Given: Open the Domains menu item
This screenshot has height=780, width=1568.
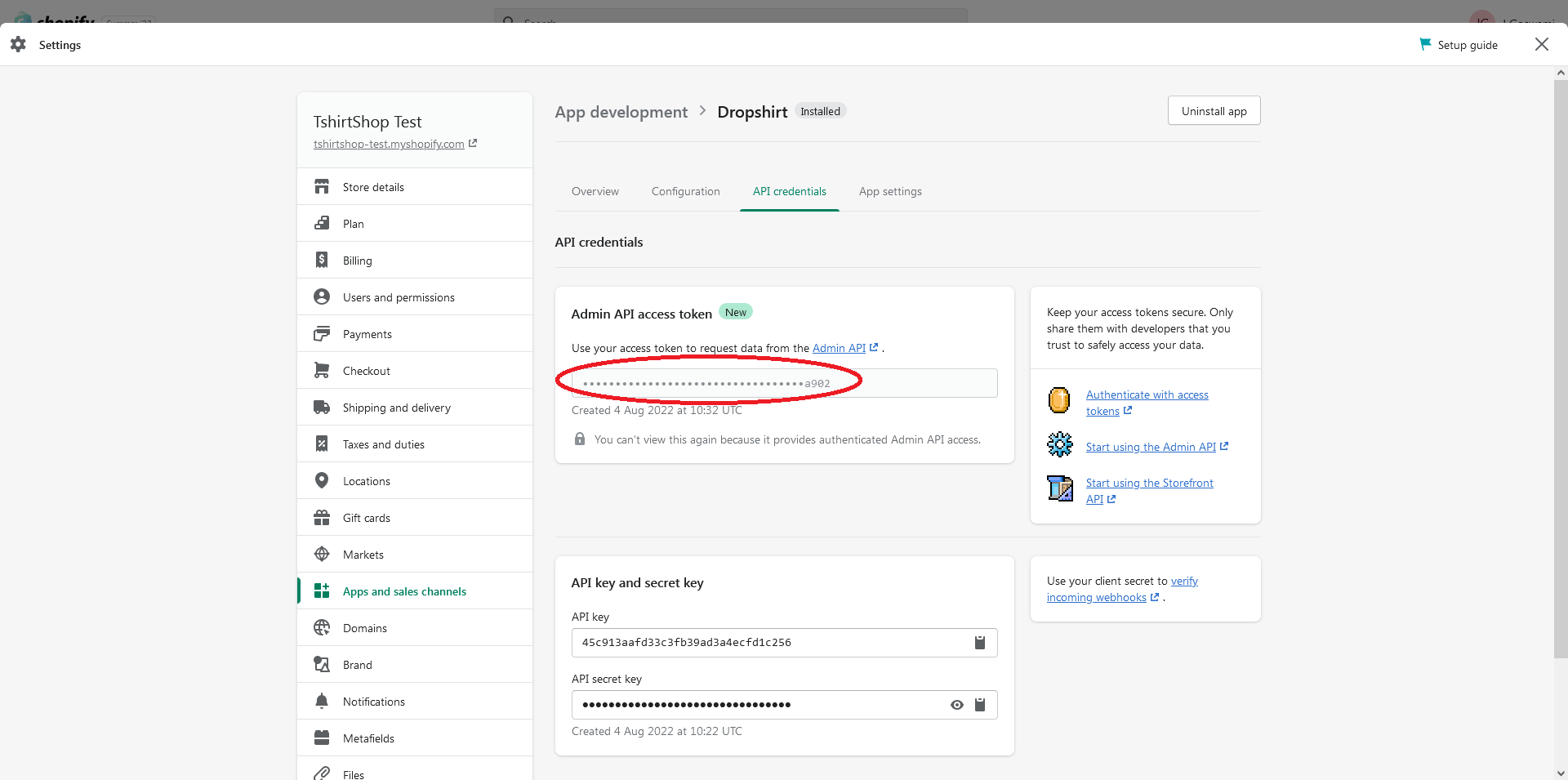Looking at the screenshot, I should (415, 627).
